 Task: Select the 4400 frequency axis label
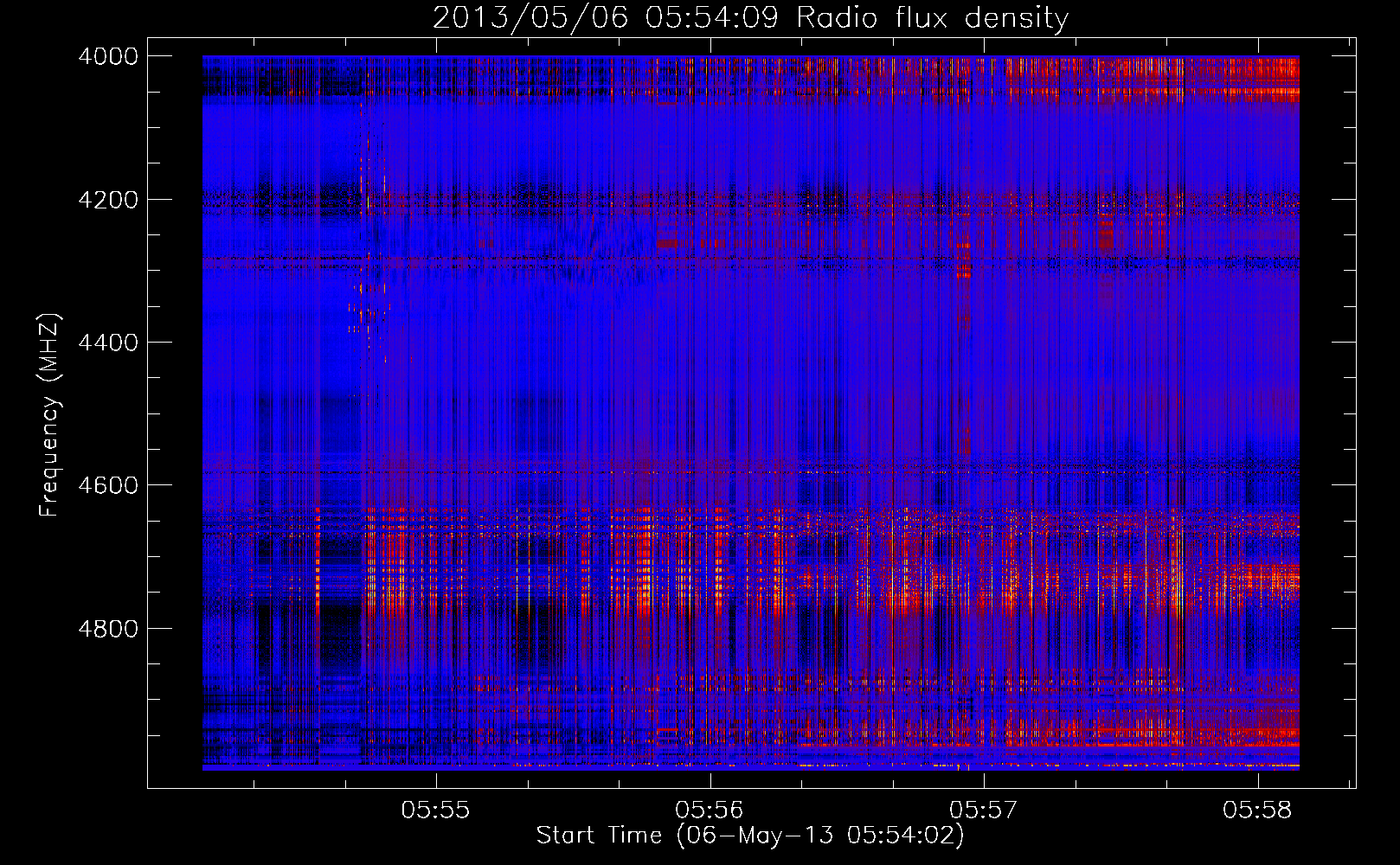pyautogui.click(x=108, y=343)
